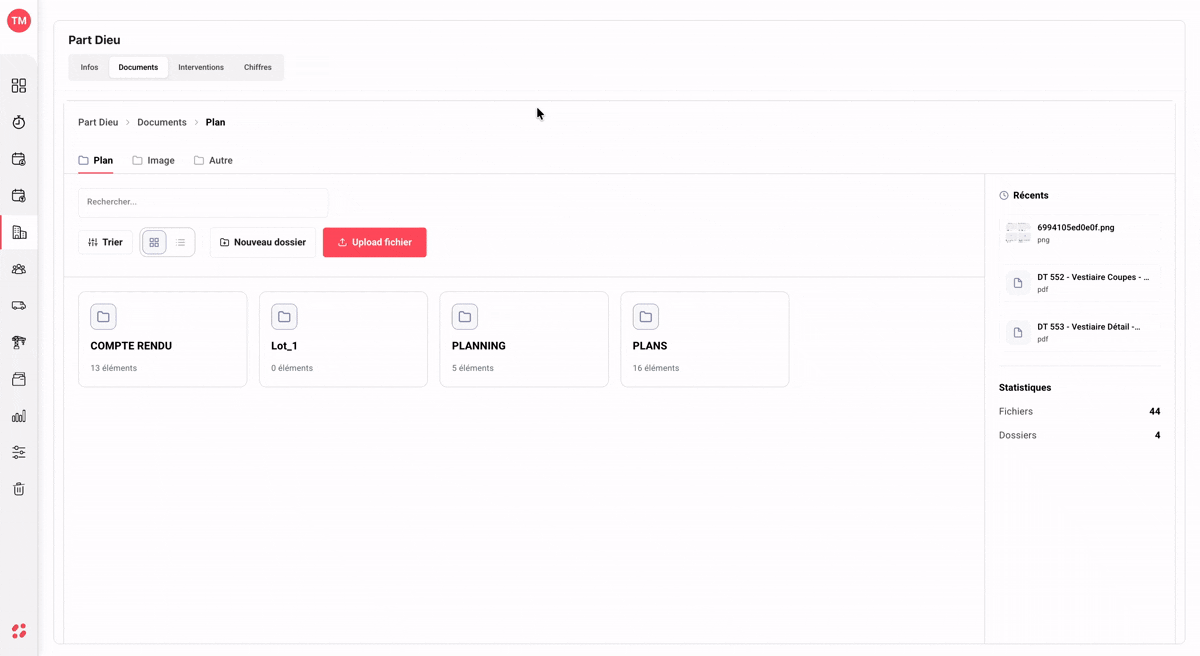Switch to grid view
1200x656 pixels.
(x=154, y=242)
